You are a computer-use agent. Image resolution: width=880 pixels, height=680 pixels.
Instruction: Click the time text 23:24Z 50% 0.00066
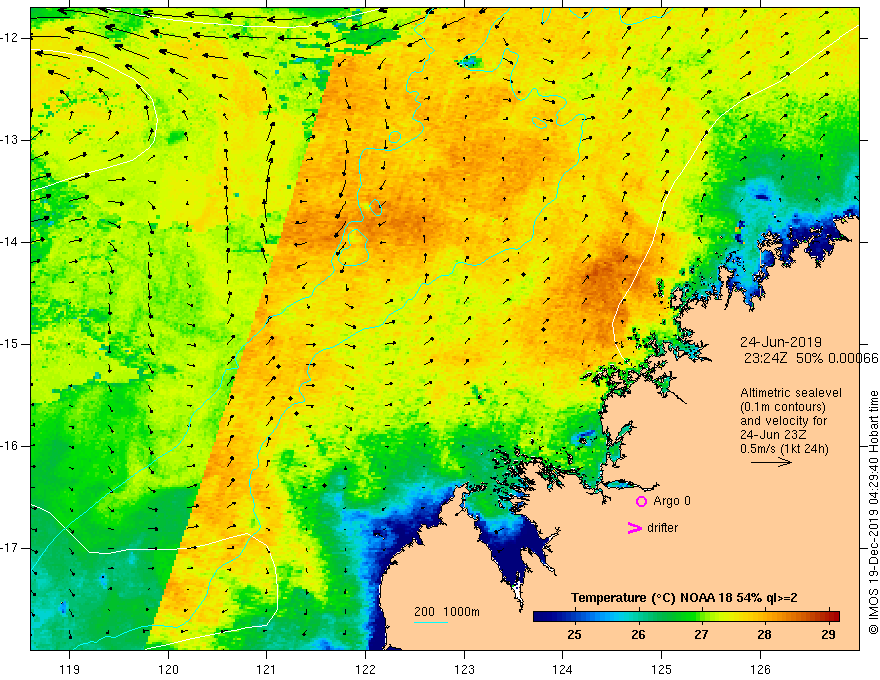(x=811, y=358)
